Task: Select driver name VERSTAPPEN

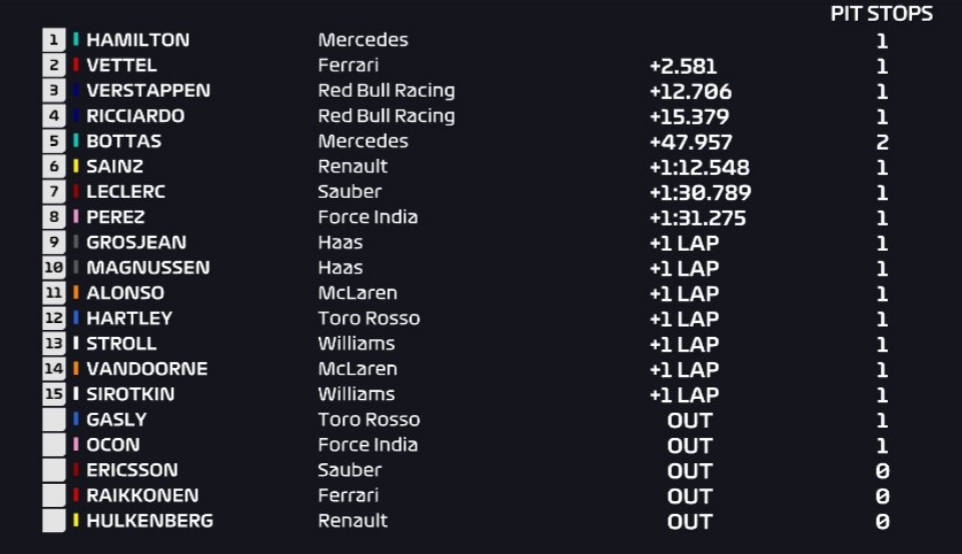Action: 148,91
